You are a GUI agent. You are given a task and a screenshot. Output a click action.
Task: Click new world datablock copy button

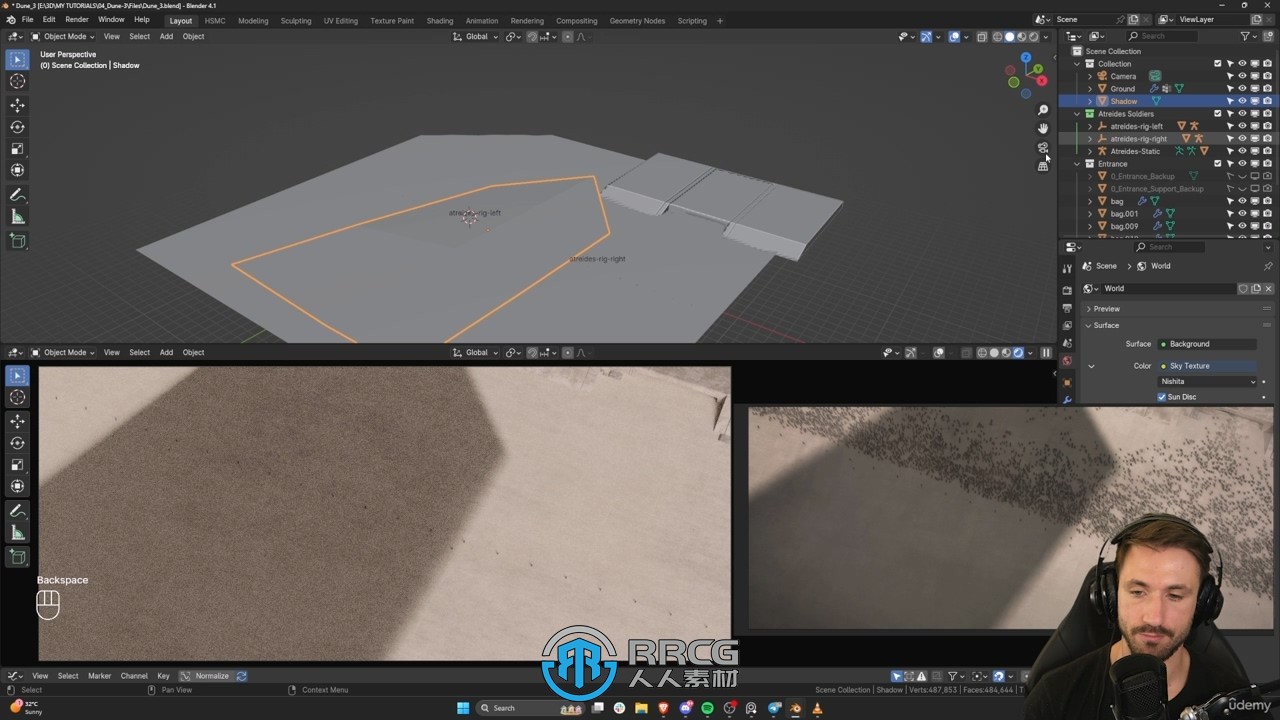coord(1256,289)
